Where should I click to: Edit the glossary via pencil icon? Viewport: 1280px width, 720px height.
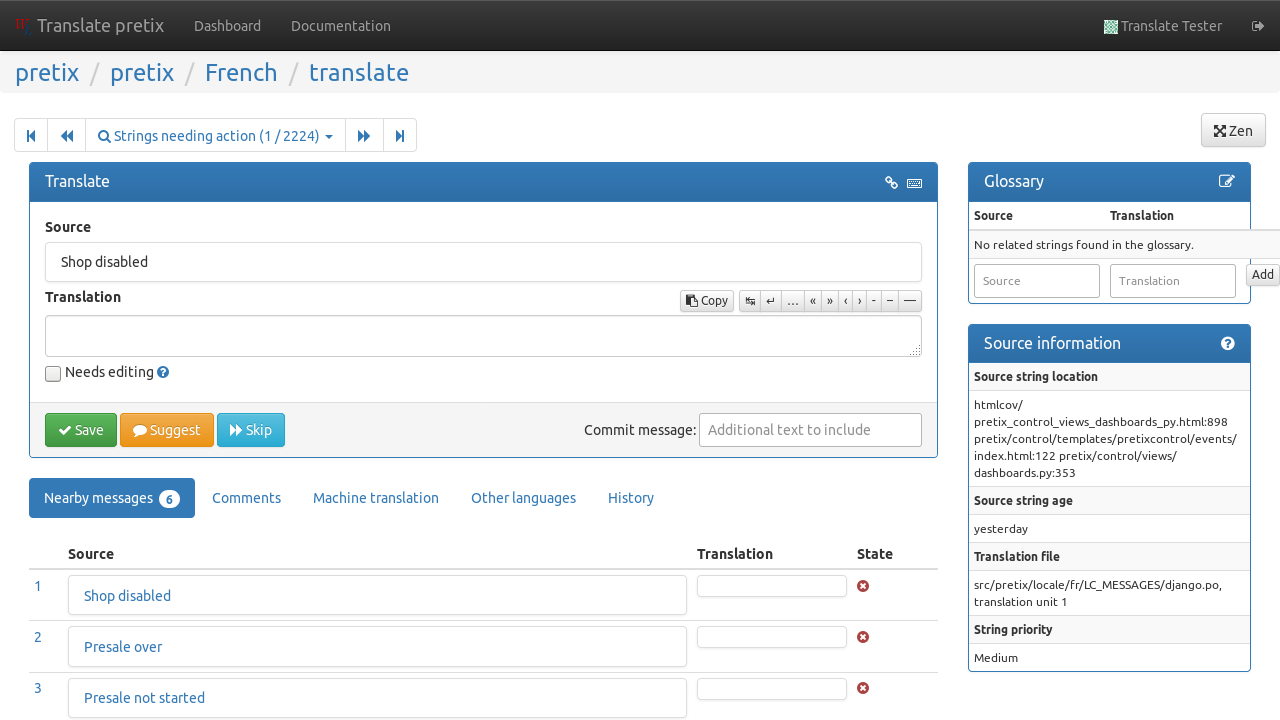point(1227,181)
